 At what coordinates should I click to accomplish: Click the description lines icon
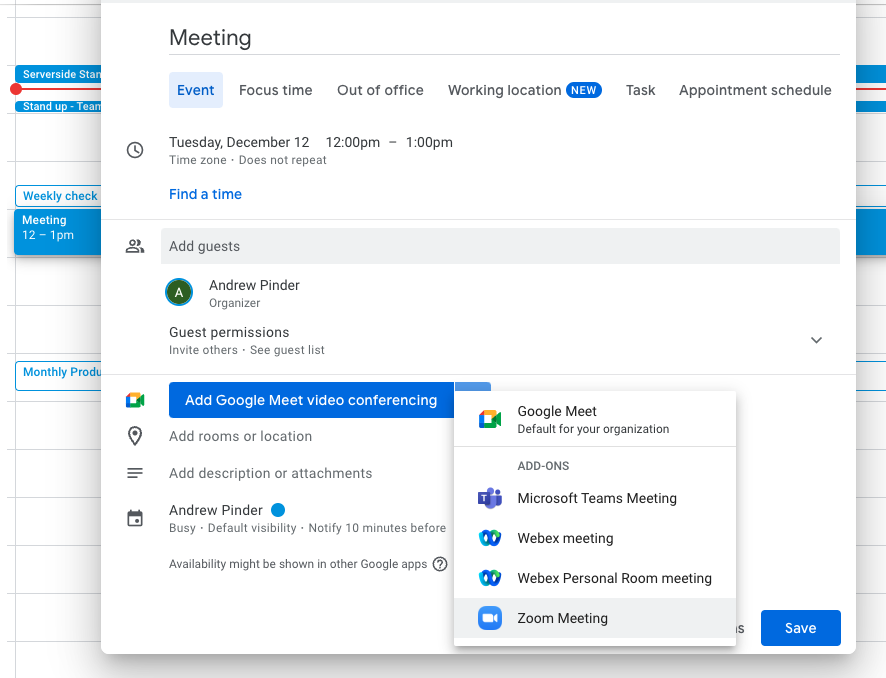[135, 473]
